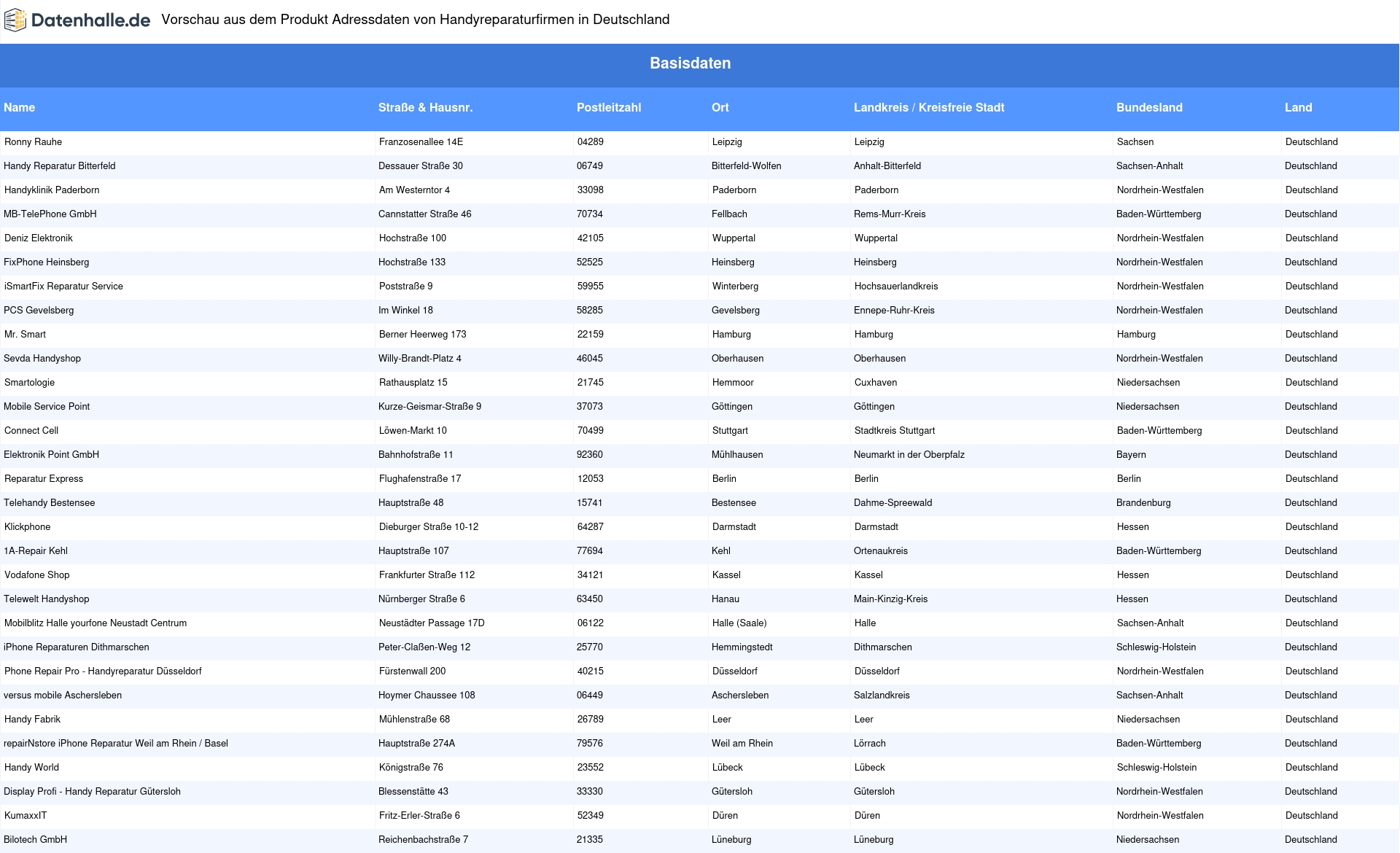
Task: Select the Straße & Hausnr. column header
Action: [425, 108]
